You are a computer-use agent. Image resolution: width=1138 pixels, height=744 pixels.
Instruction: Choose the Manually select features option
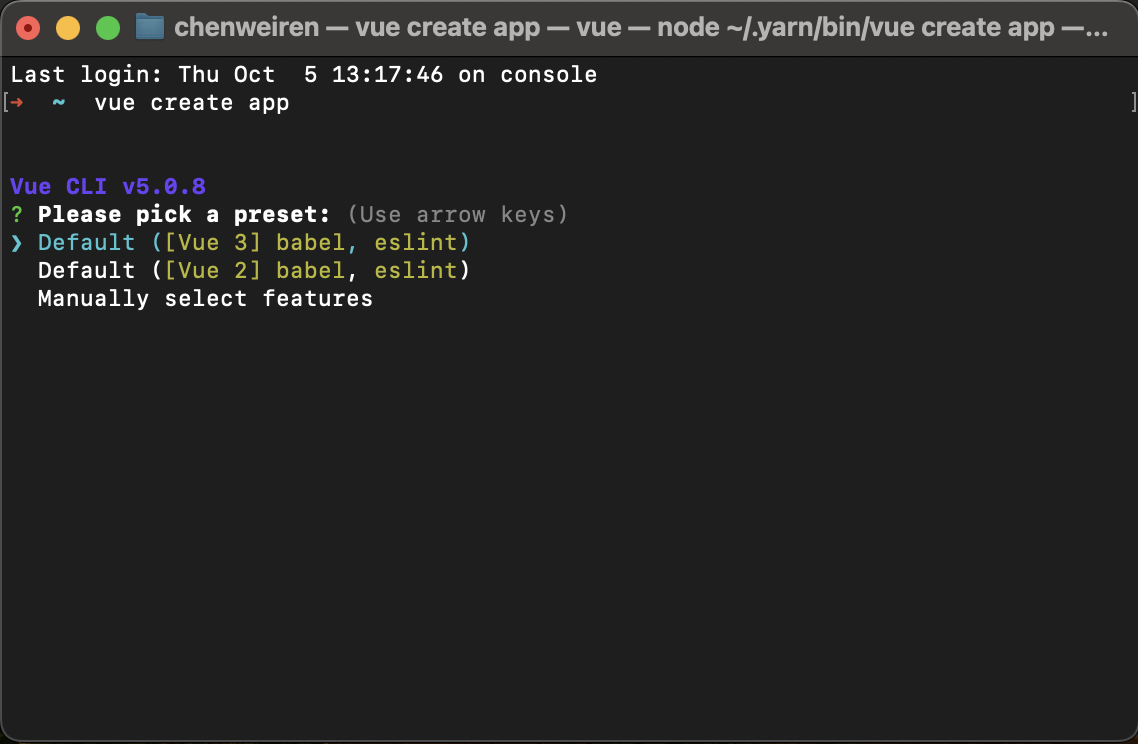tap(204, 298)
